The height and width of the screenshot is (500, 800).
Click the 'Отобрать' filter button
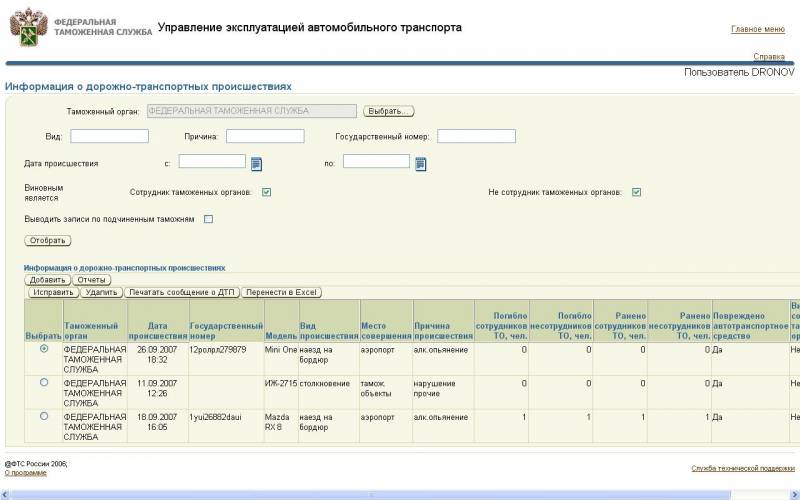(47, 240)
